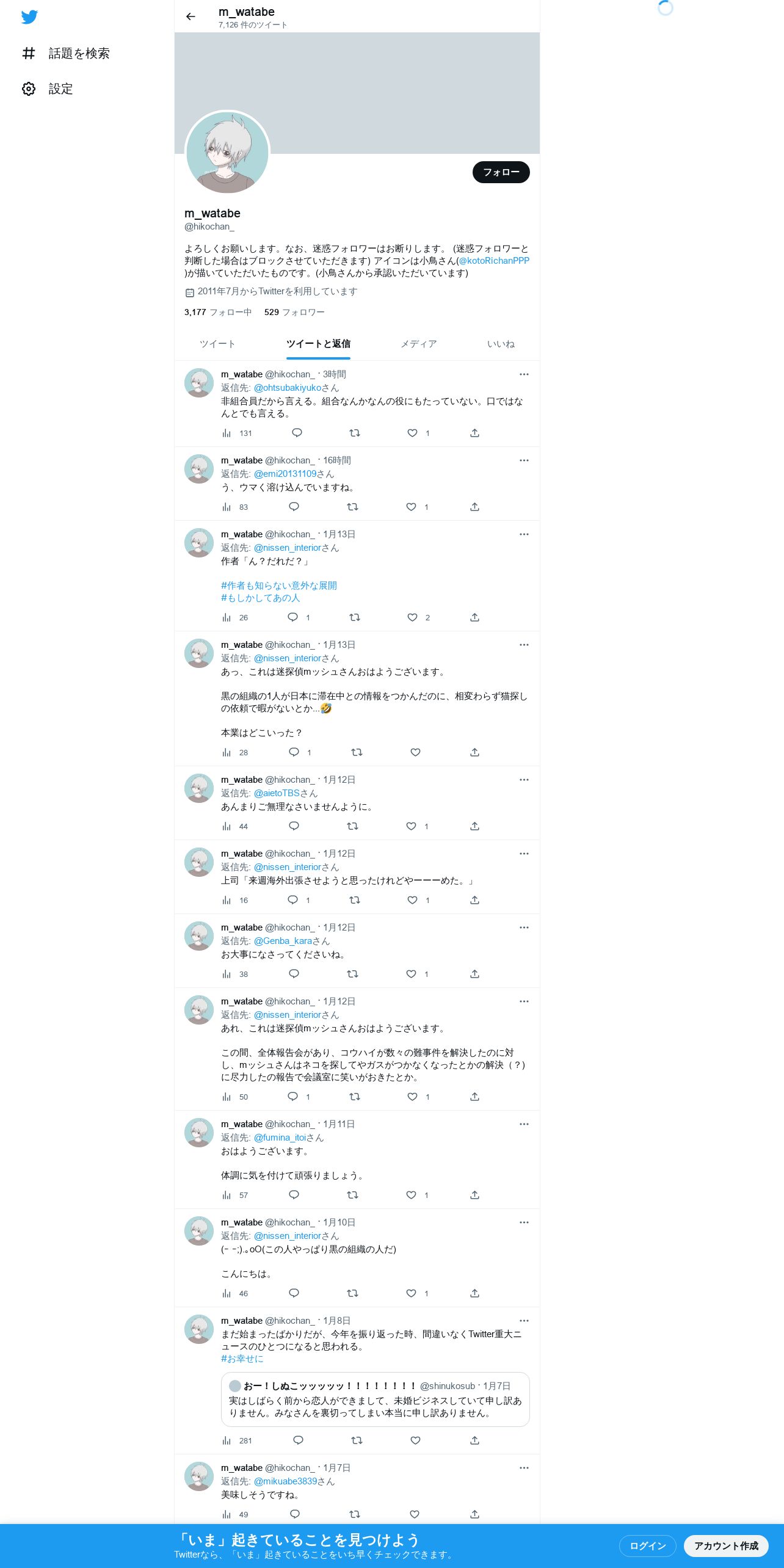Like the reply to @ohtsubakiyuko
Viewport: 784px width, 1568px height.
pos(413,433)
